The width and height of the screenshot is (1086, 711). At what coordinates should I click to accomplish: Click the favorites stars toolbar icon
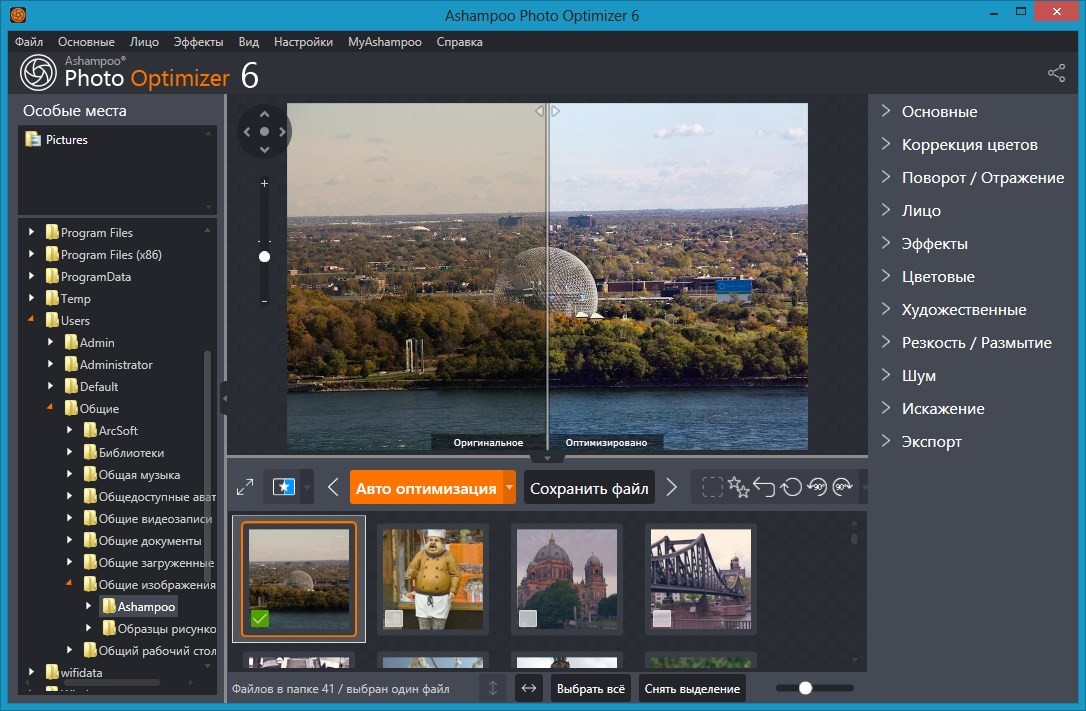tap(739, 487)
